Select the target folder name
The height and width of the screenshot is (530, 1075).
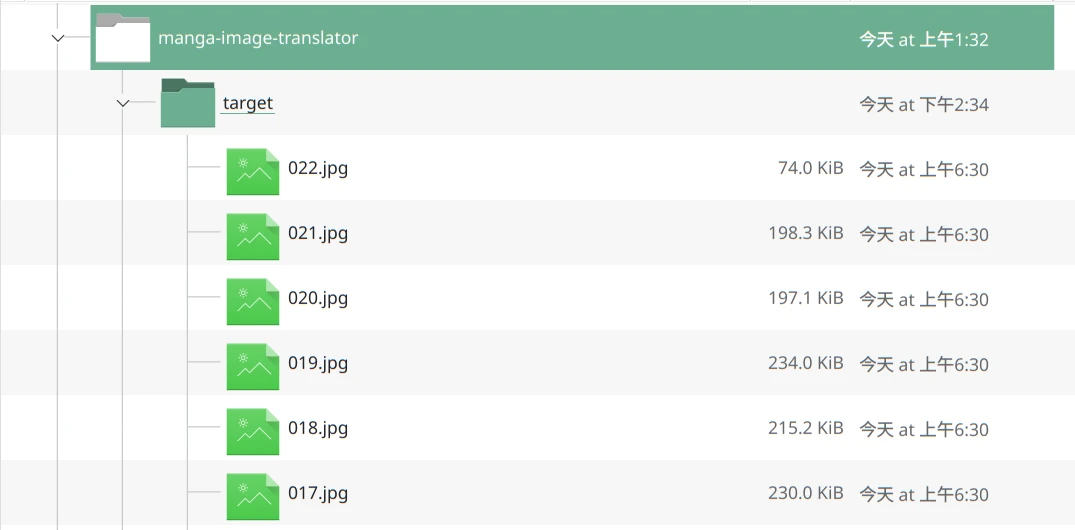[248, 103]
